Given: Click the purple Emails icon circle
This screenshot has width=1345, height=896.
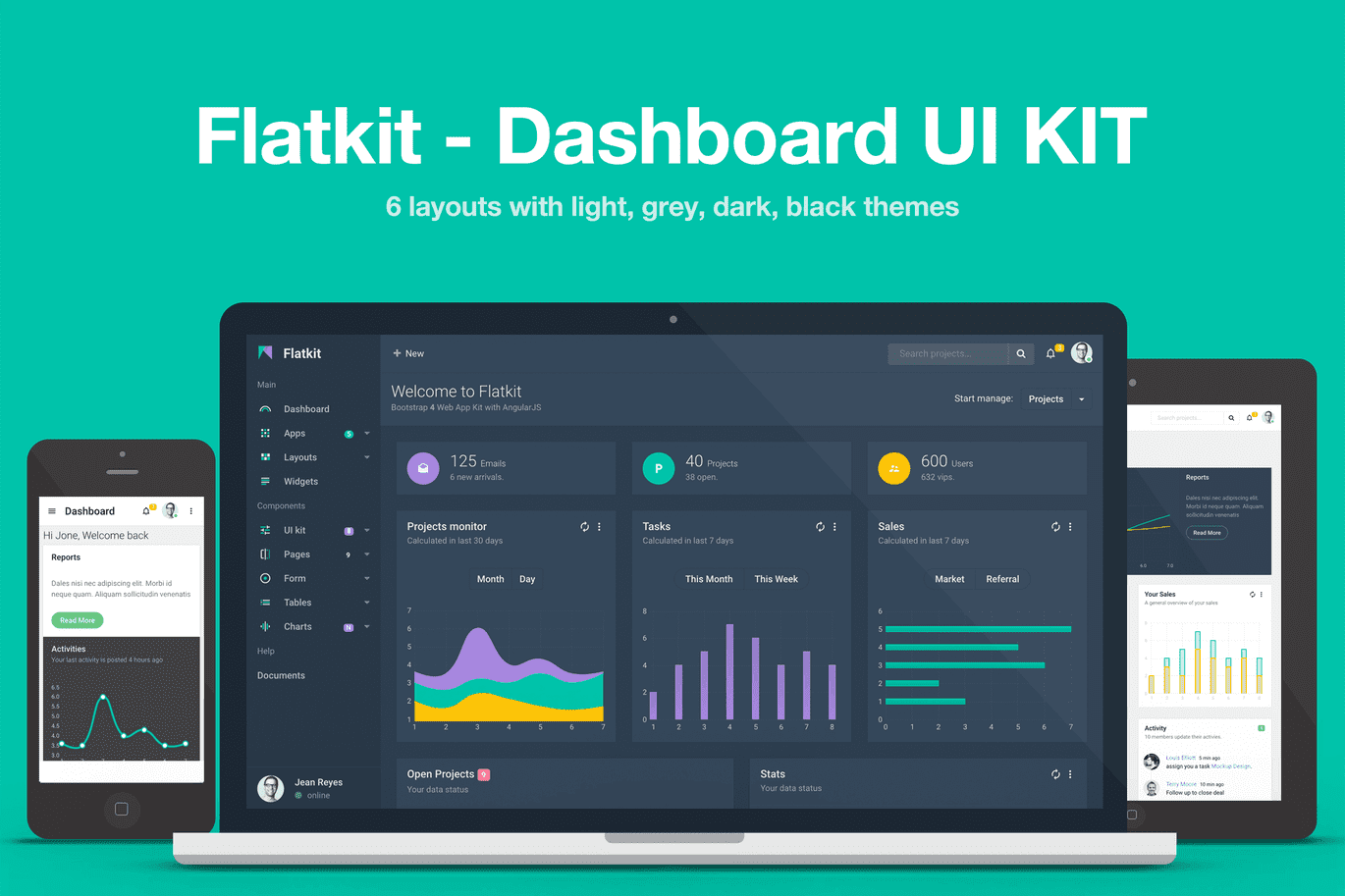Looking at the screenshot, I should pyautogui.click(x=423, y=469).
